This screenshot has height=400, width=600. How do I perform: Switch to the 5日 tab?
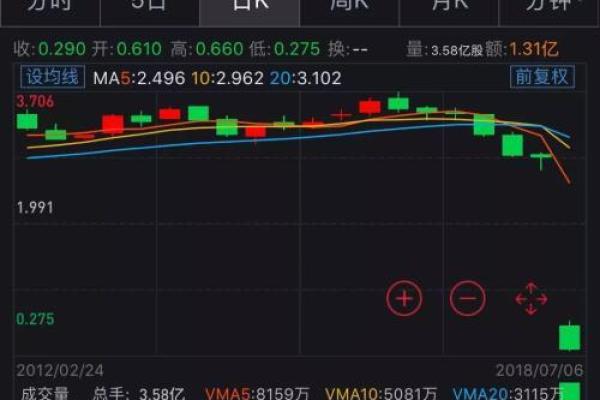(150, 11)
